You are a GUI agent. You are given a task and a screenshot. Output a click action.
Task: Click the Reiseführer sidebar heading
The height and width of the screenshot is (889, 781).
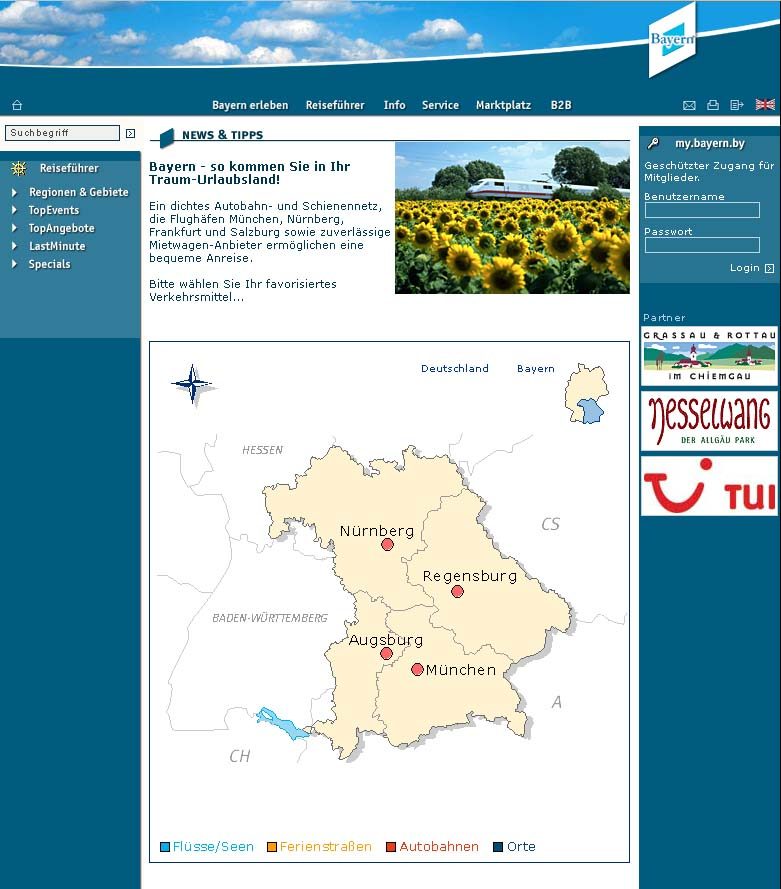[69, 168]
